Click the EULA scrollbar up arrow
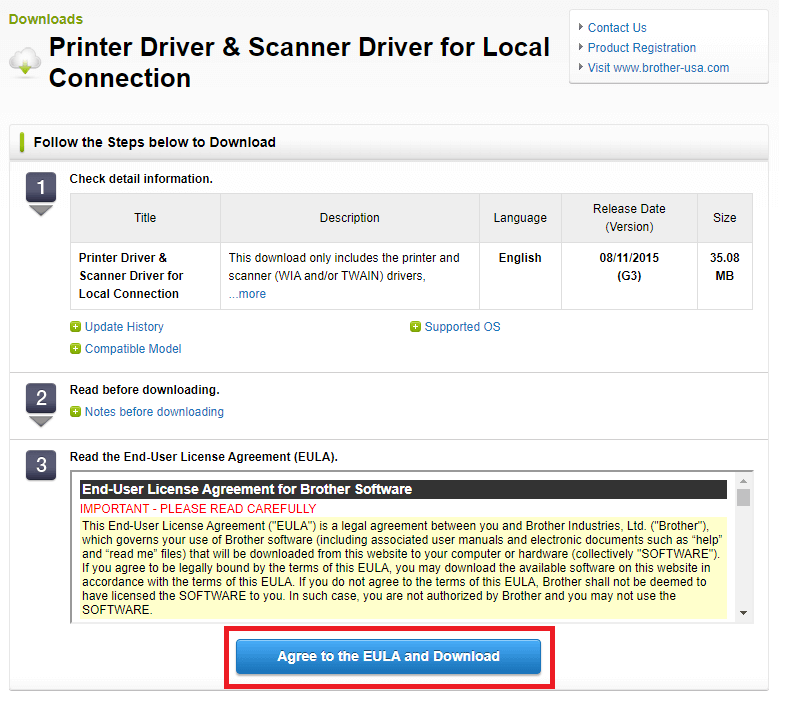 743,481
